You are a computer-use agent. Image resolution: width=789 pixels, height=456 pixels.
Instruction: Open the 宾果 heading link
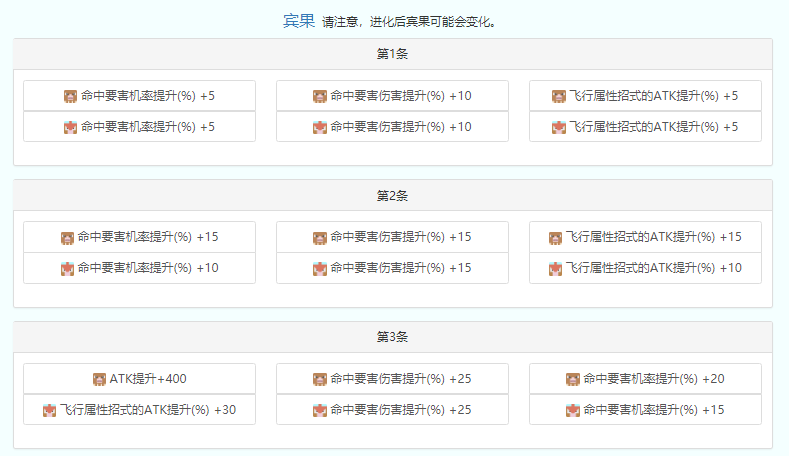coord(299,21)
